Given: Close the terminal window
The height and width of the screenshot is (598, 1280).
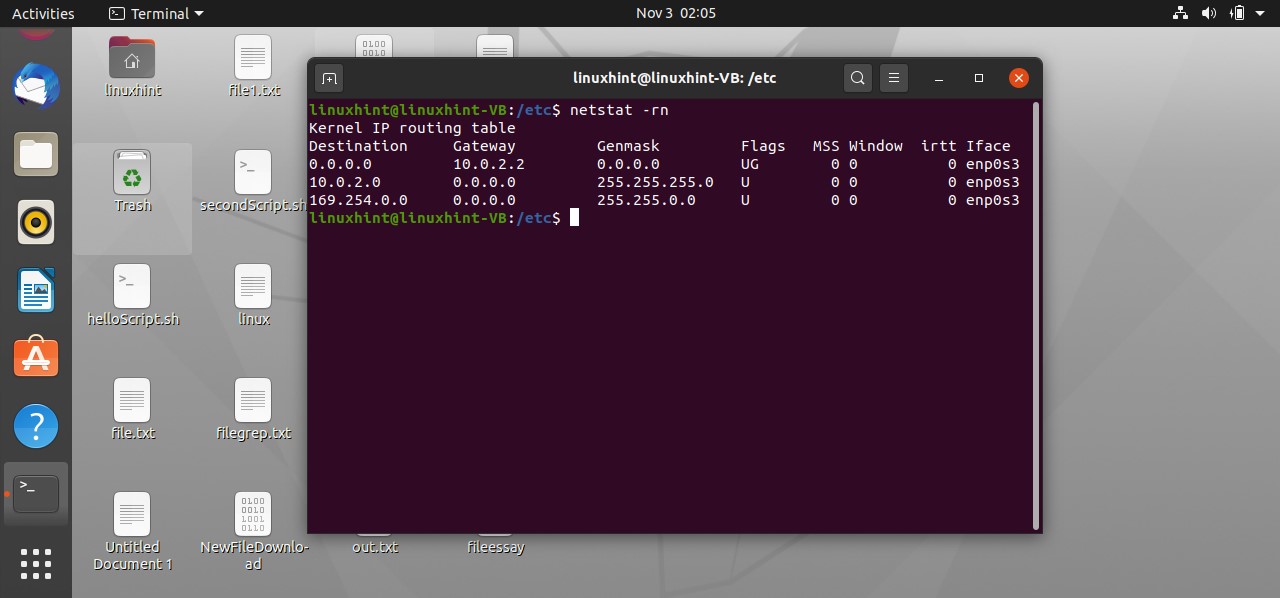Looking at the screenshot, I should 1018,78.
